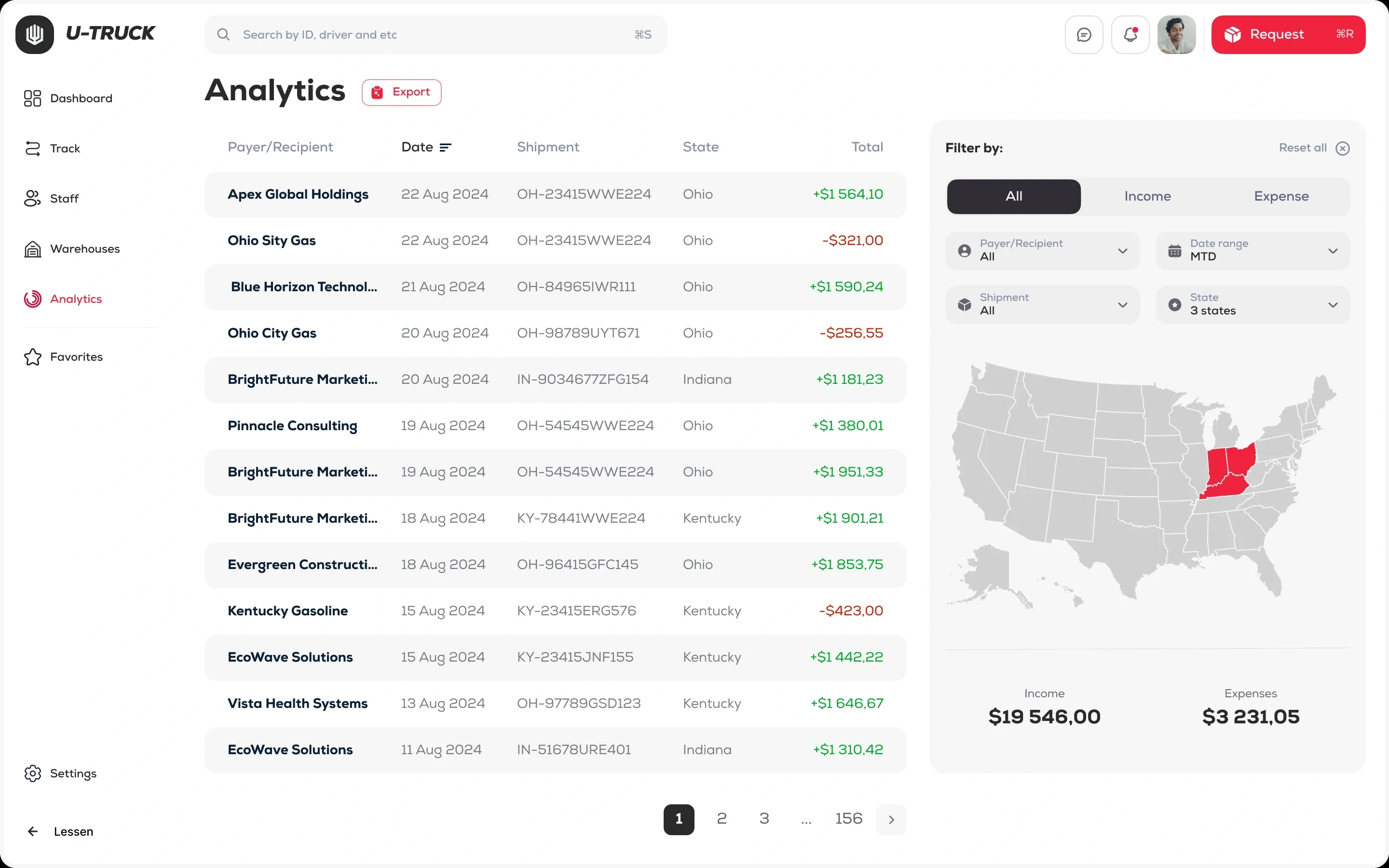Viewport: 1389px width, 868px height.
Task: Switch the filter to Income
Action: click(x=1147, y=196)
